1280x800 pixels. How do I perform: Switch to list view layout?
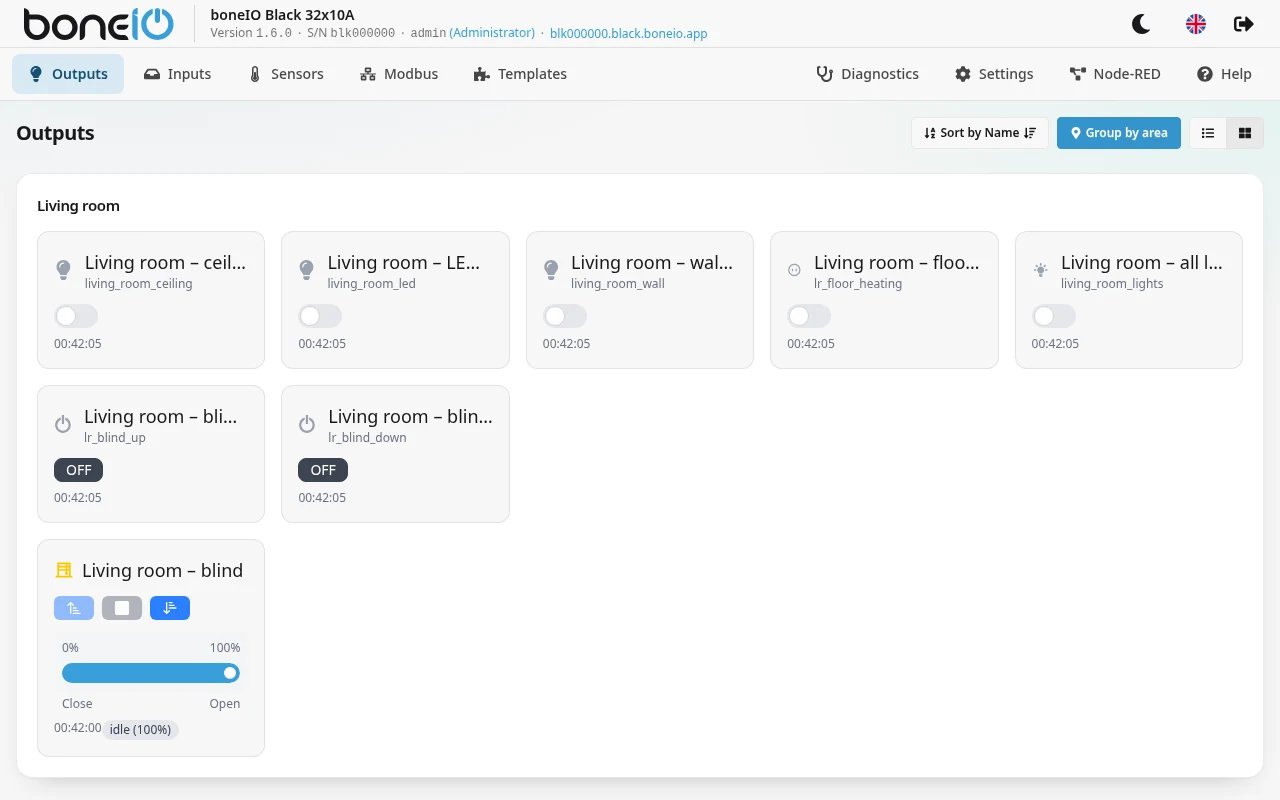[x=1208, y=133]
